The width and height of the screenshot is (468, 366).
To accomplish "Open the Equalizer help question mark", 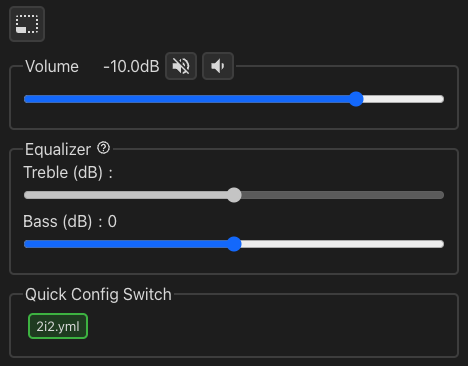I will [x=103, y=148].
